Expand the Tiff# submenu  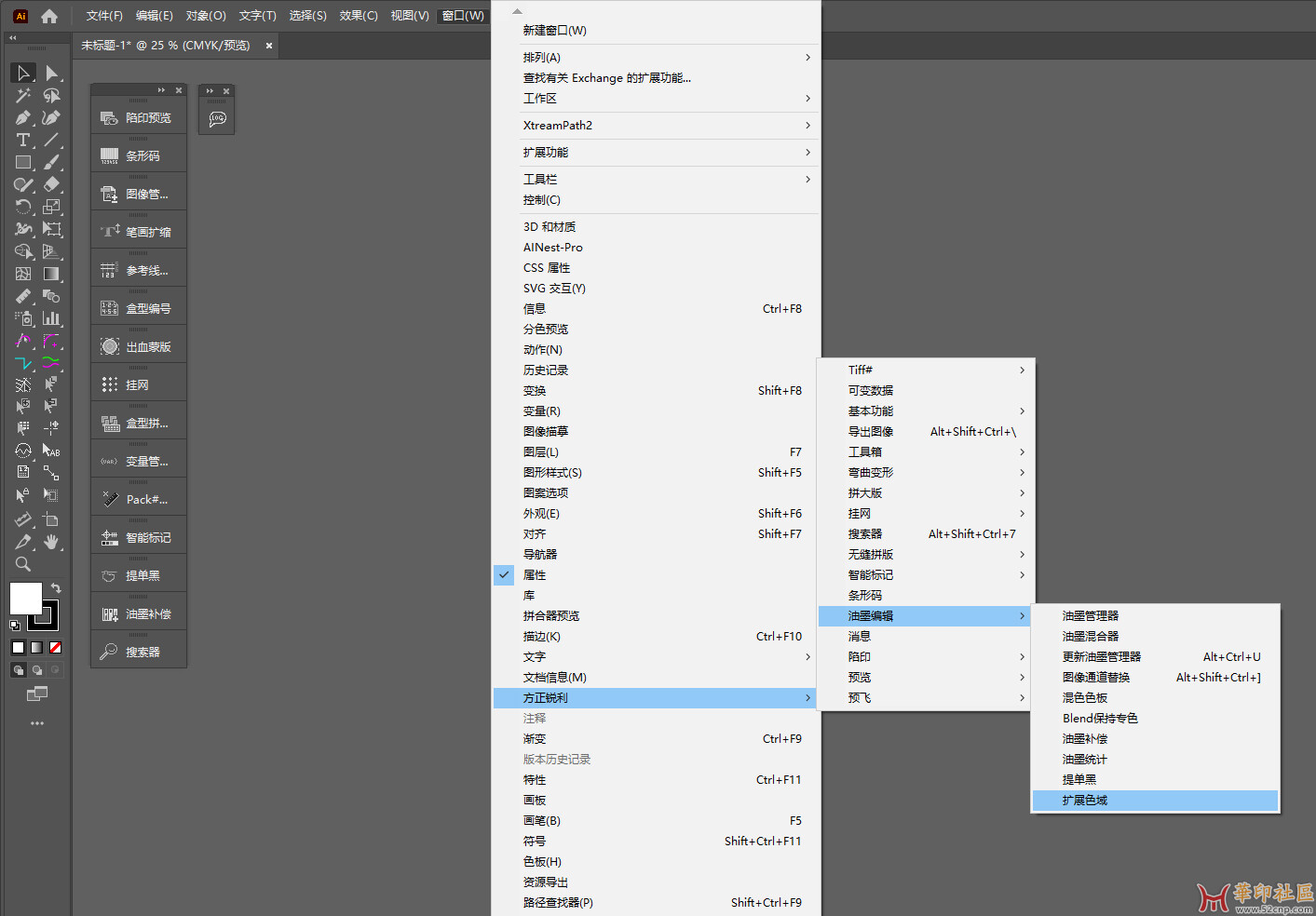click(924, 370)
